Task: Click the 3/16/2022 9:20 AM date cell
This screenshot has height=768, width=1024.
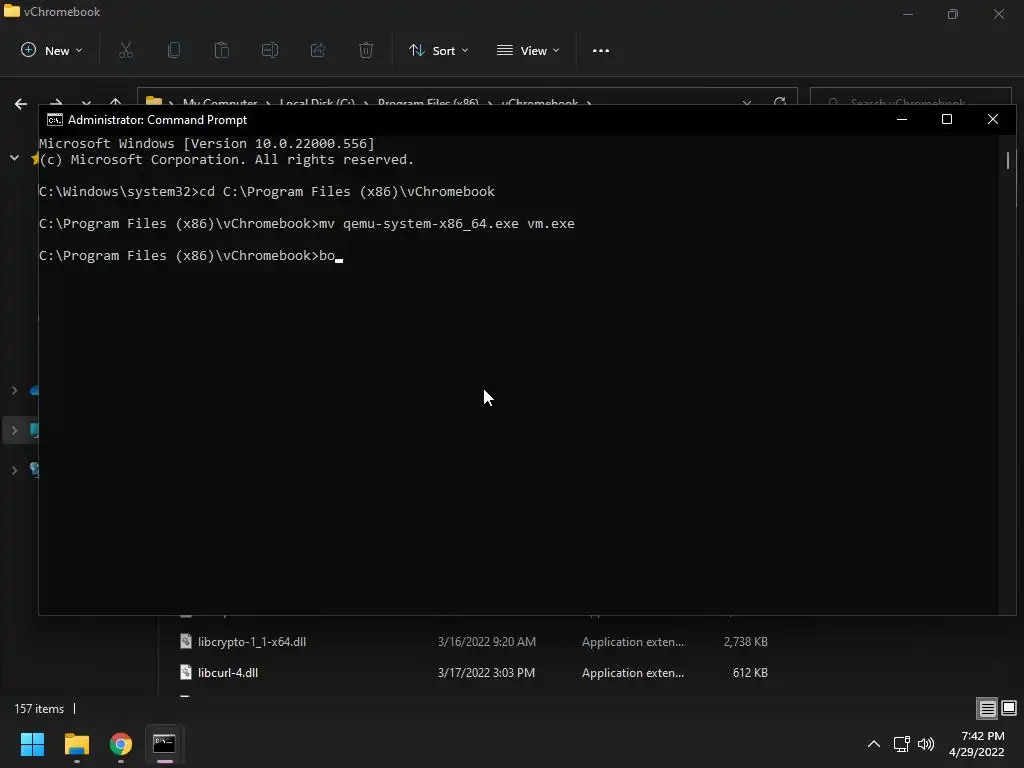Action: point(487,642)
